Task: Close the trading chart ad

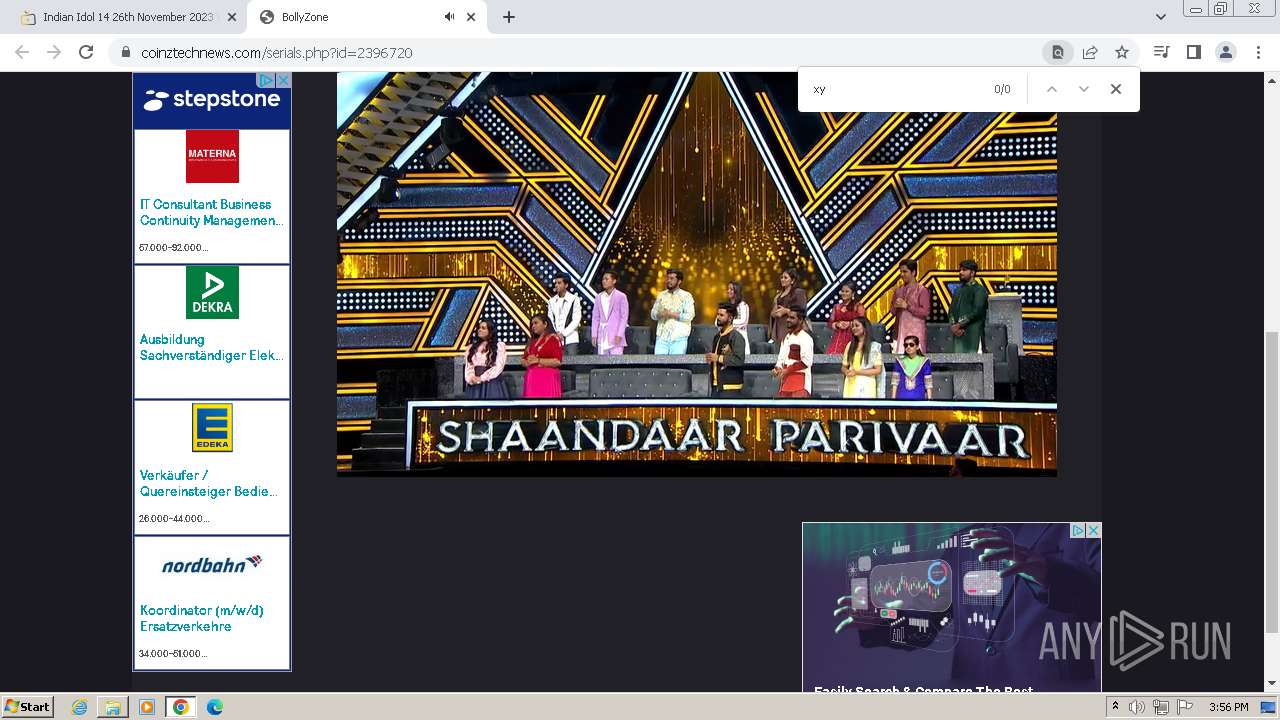Action: [x=1094, y=531]
